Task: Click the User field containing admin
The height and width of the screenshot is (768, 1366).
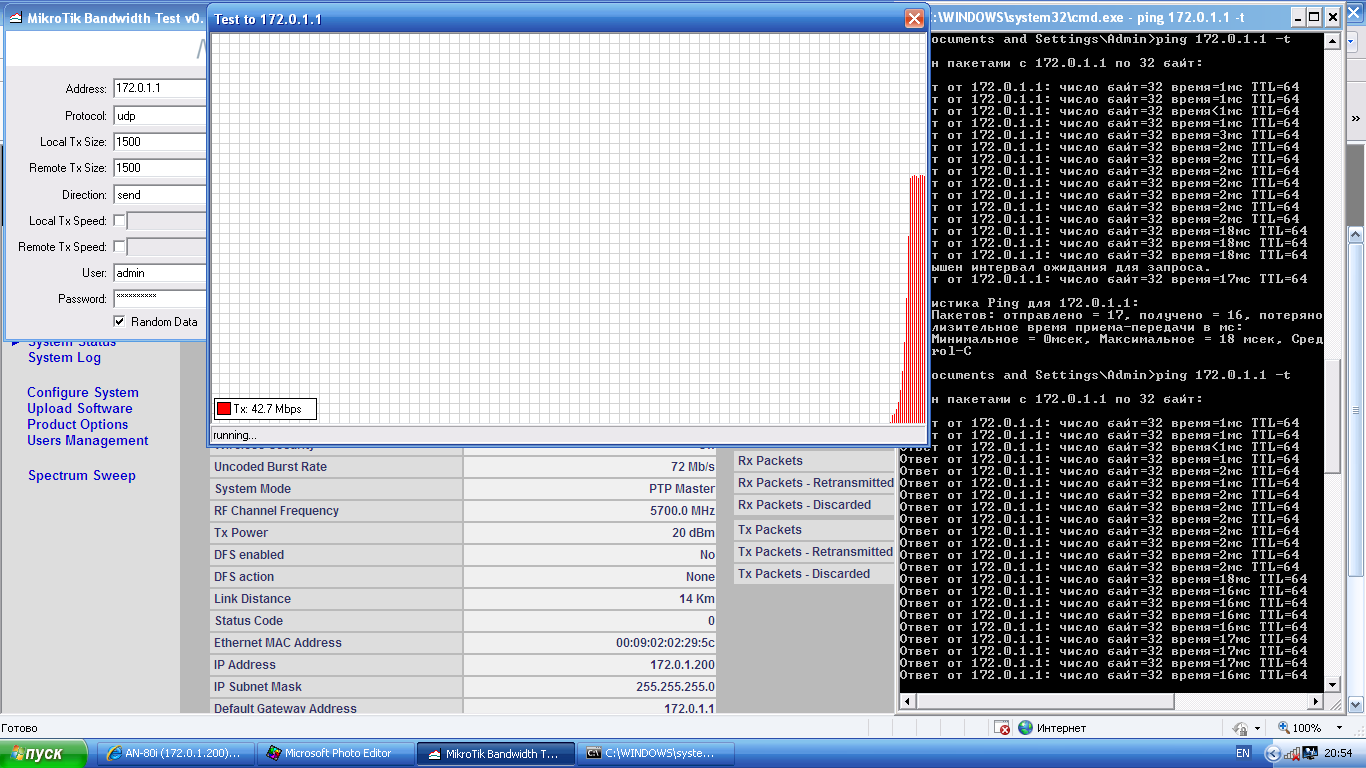Action: tap(159, 272)
